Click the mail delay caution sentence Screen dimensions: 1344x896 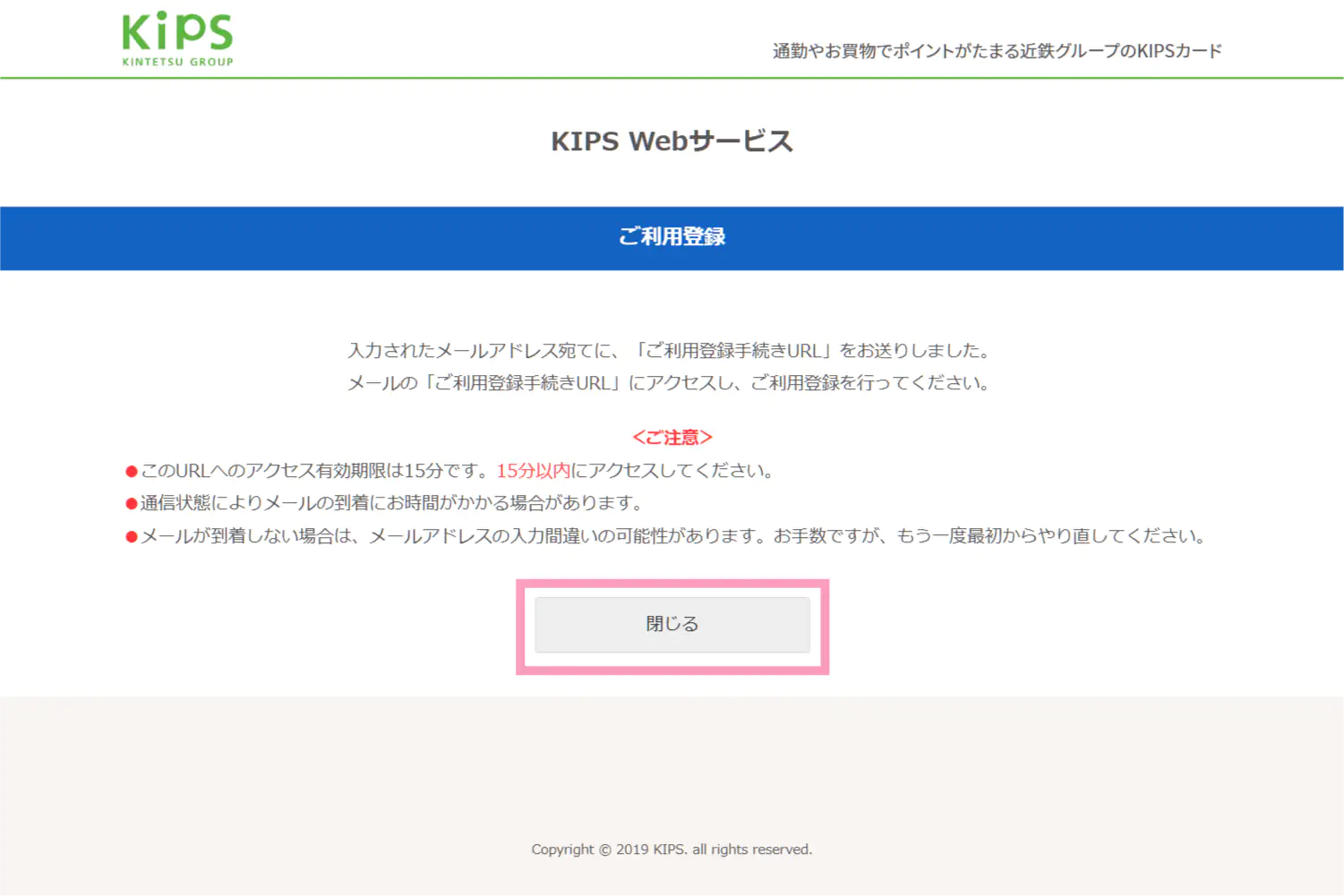390,502
